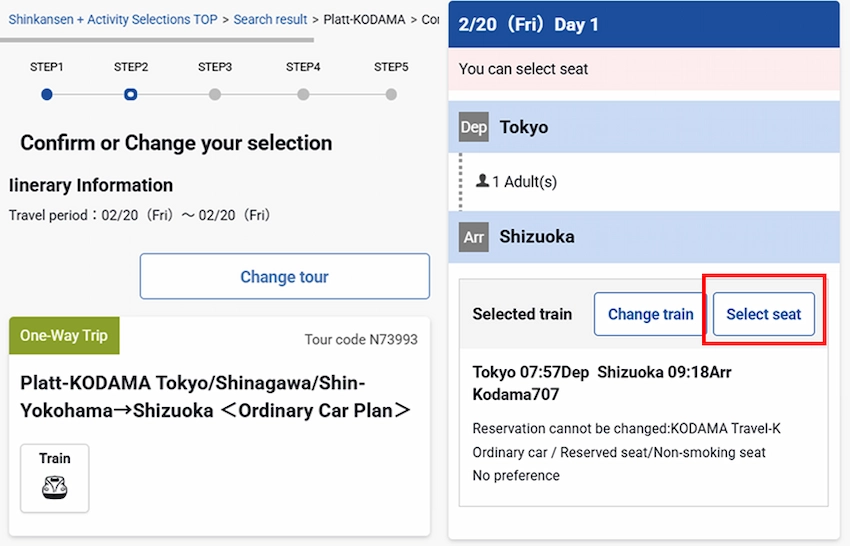Click the Tokyo departure station row
Viewport: 850px width, 546px height.
point(644,127)
